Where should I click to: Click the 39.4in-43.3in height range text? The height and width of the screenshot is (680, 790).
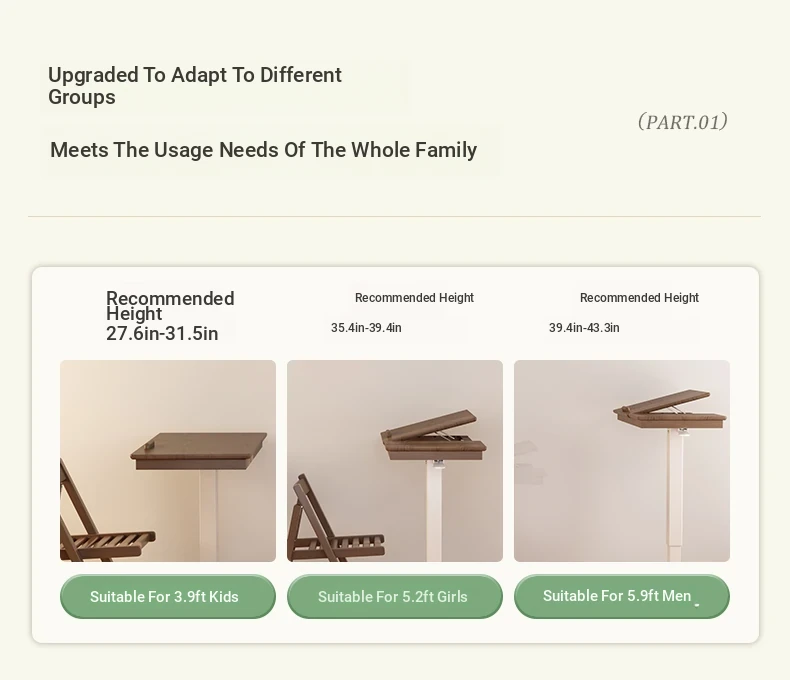click(x=584, y=328)
